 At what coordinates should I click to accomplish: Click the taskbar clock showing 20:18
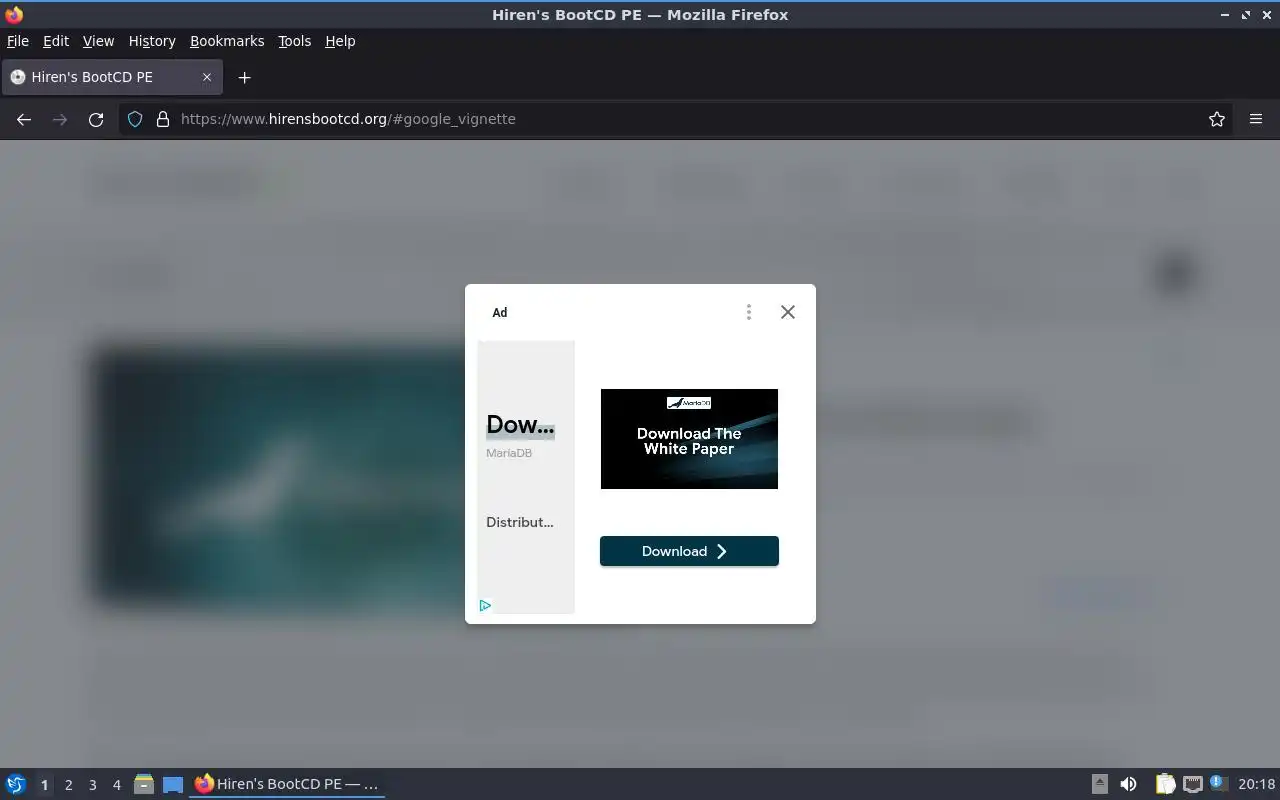coord(1256,784)
